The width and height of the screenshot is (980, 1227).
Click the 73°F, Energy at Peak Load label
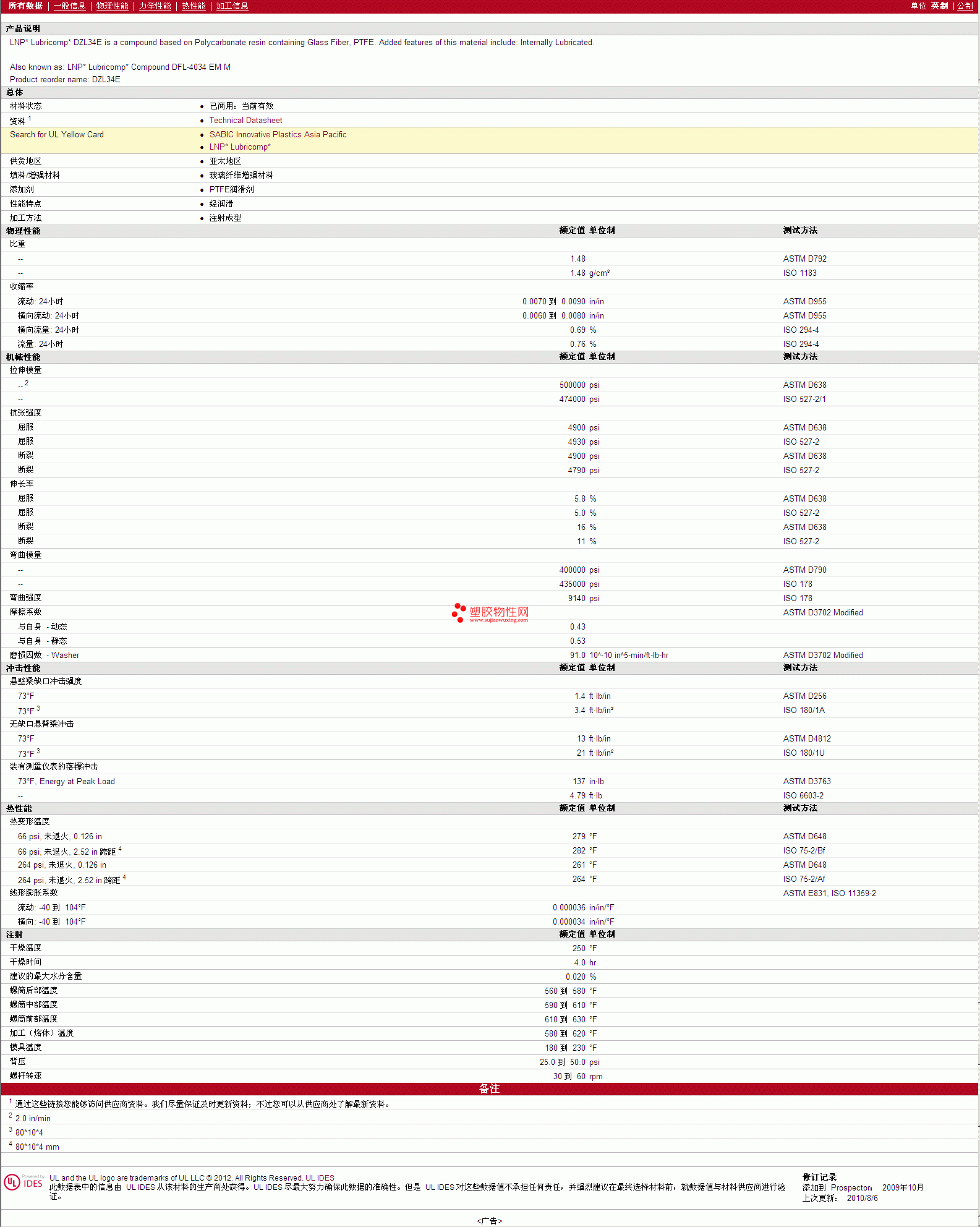(66, 782)
